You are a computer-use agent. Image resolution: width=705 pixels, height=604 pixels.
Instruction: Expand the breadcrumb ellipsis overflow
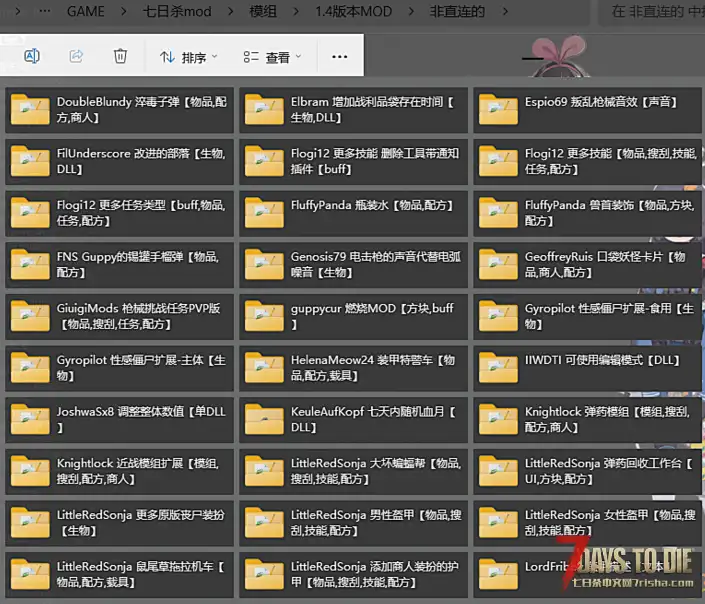point(45,11)
